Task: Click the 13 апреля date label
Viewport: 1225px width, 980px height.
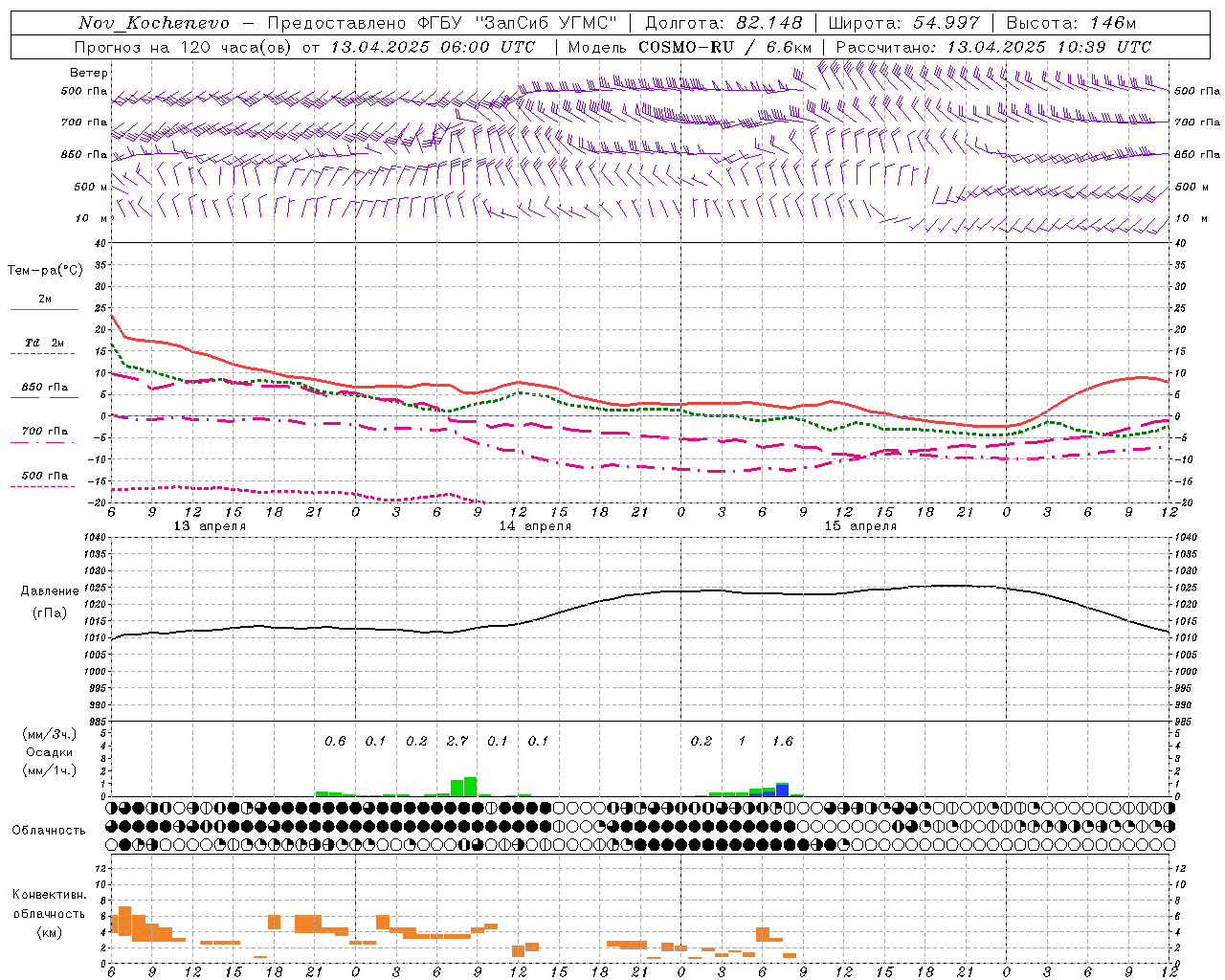Action: coord(210,526)
